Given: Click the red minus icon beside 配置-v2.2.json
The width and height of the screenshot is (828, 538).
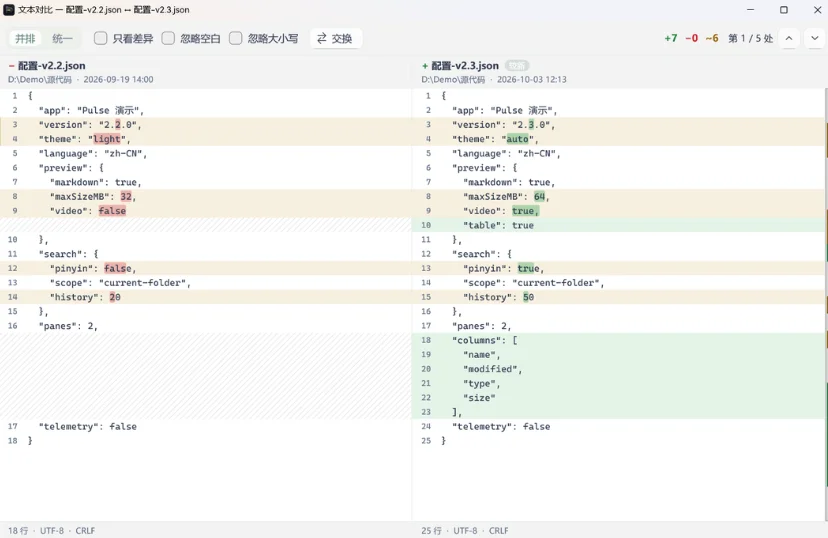Looking at the screenshot, I should (11, 66).
